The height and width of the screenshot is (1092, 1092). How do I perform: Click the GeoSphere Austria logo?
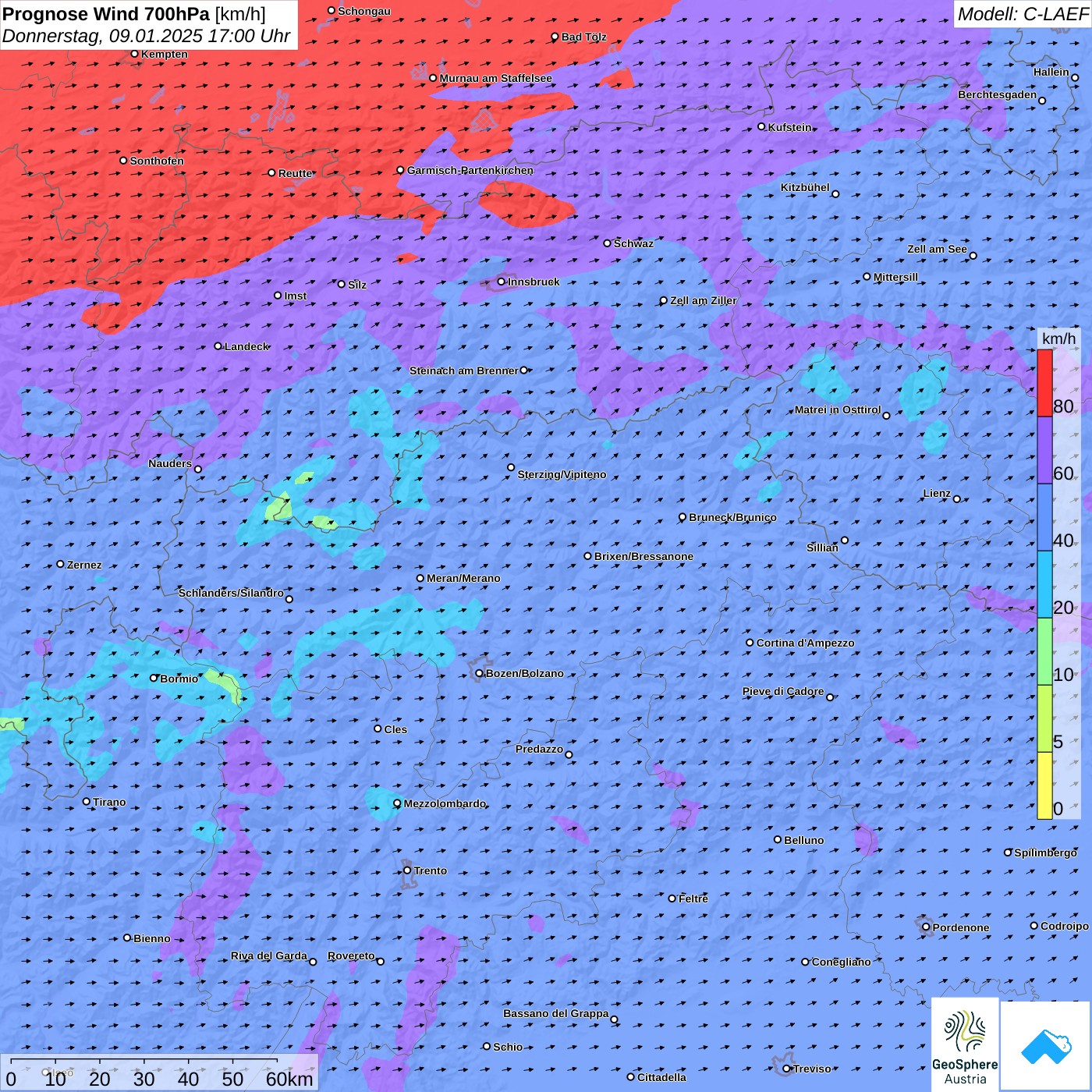coord(965,1044)
